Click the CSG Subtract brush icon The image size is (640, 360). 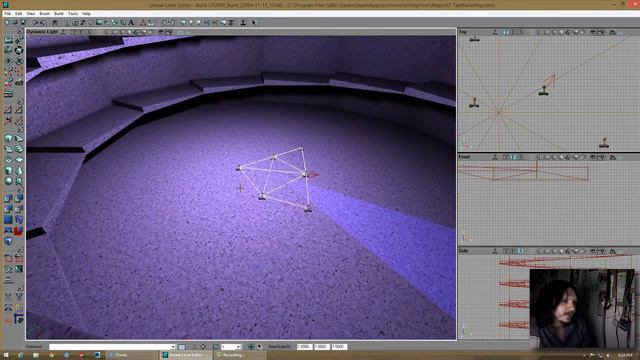[x=19, y=199]
